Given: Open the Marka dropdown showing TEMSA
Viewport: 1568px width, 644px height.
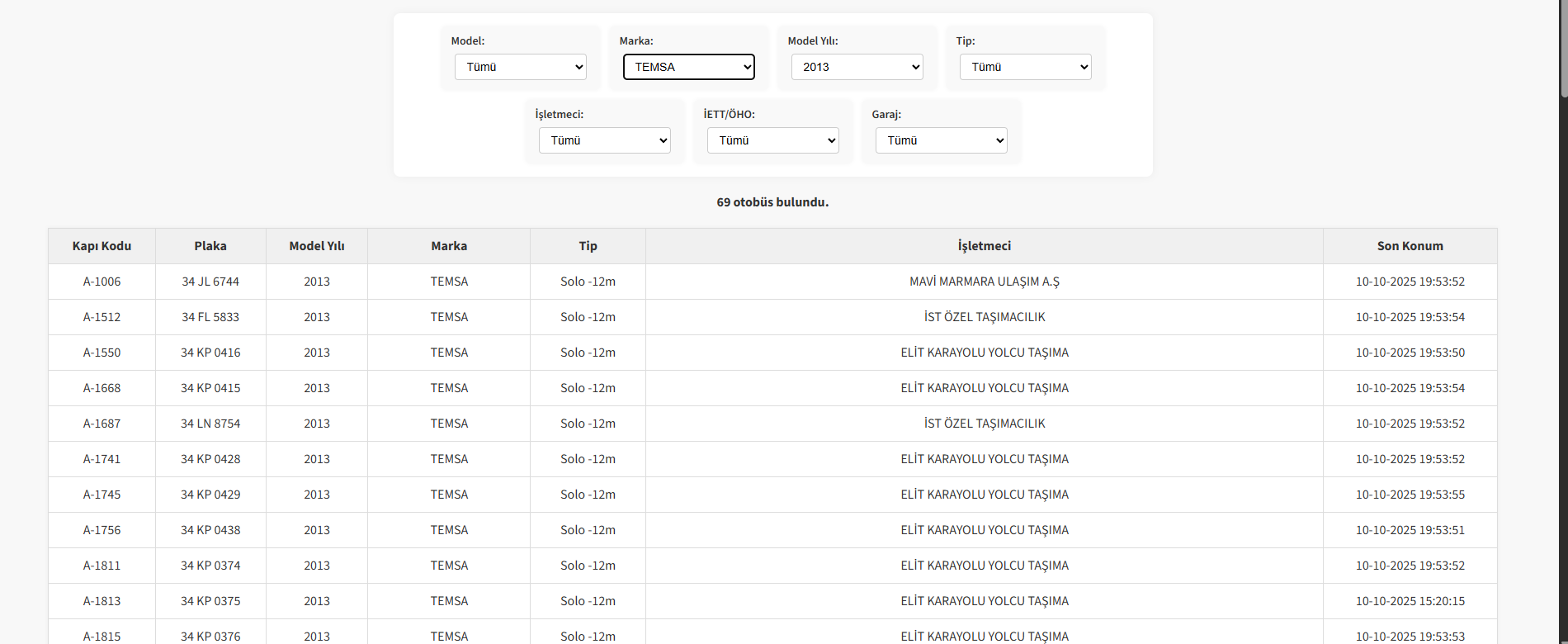Looking at the screenshot, I should [688, 67].
